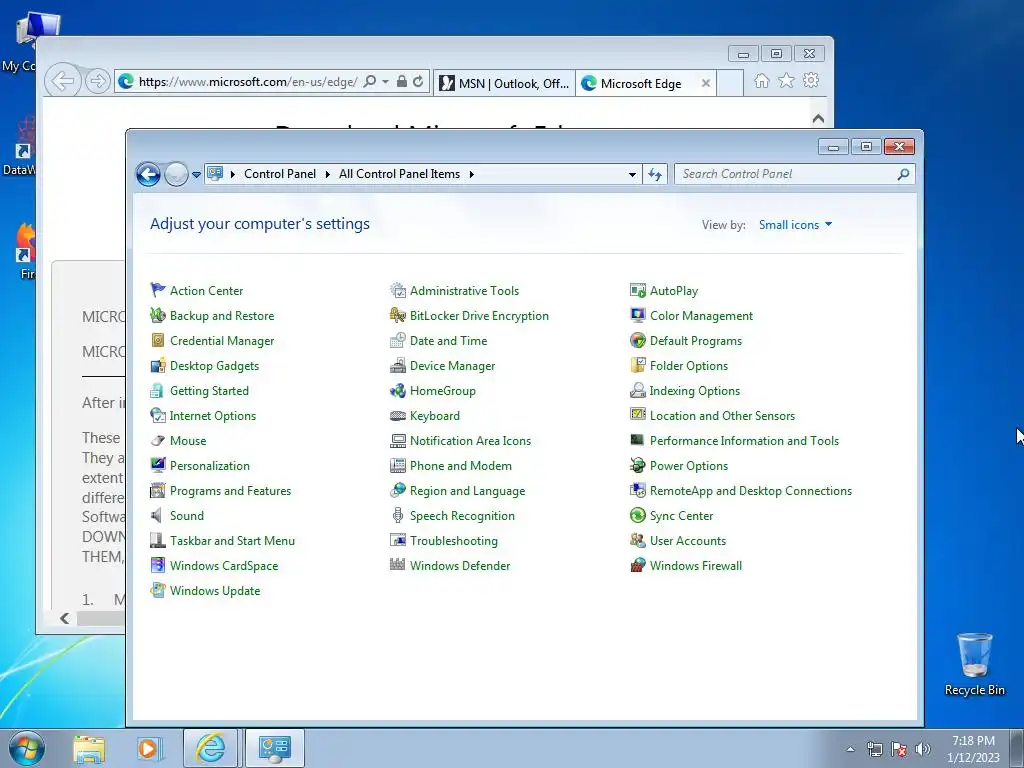Screen dimensions: 1024x768
Task: Open the Taskbar and Start Menu link
Action: 232,541
